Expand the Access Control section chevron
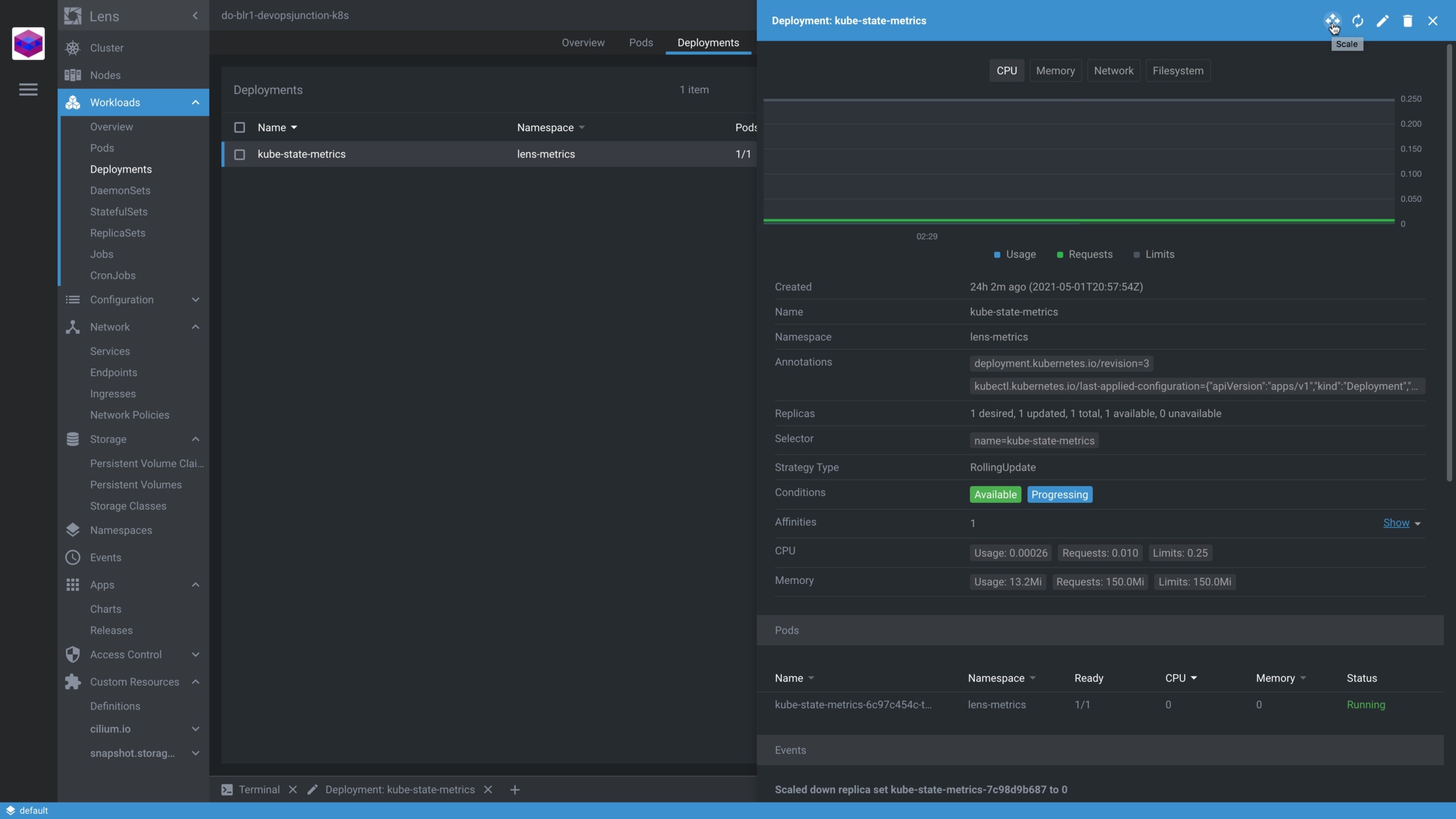Image resolution: width=1456 pixels, height=819 pixels. coord(196,655)
